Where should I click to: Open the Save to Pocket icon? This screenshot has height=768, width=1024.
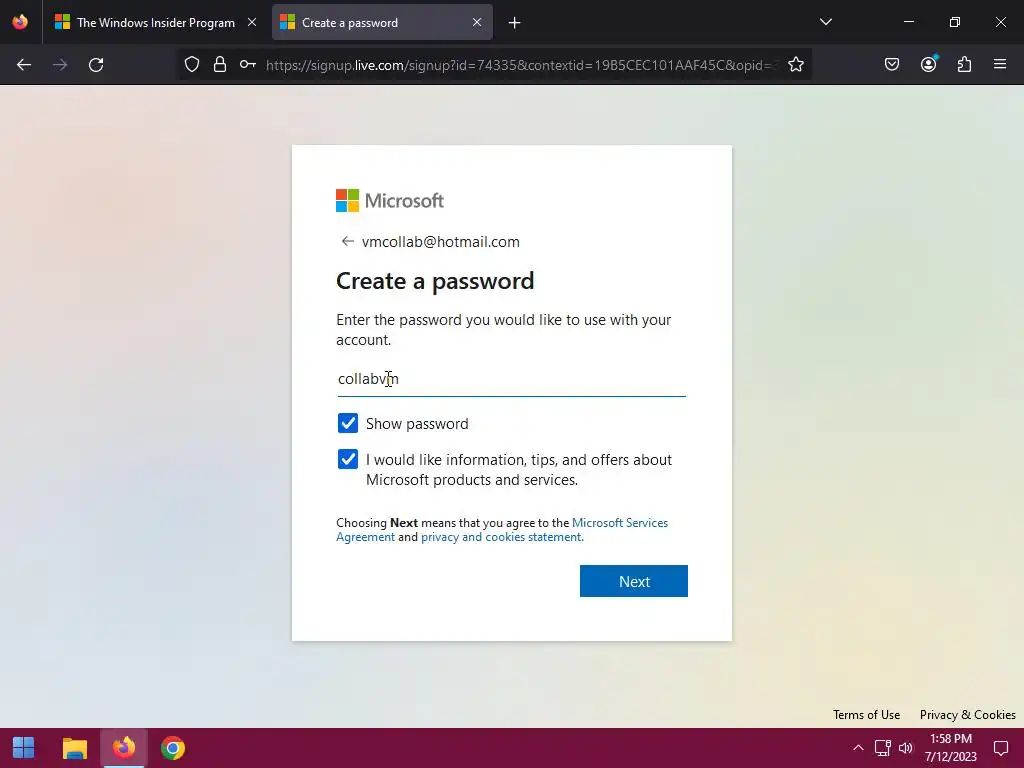point(892,65)
